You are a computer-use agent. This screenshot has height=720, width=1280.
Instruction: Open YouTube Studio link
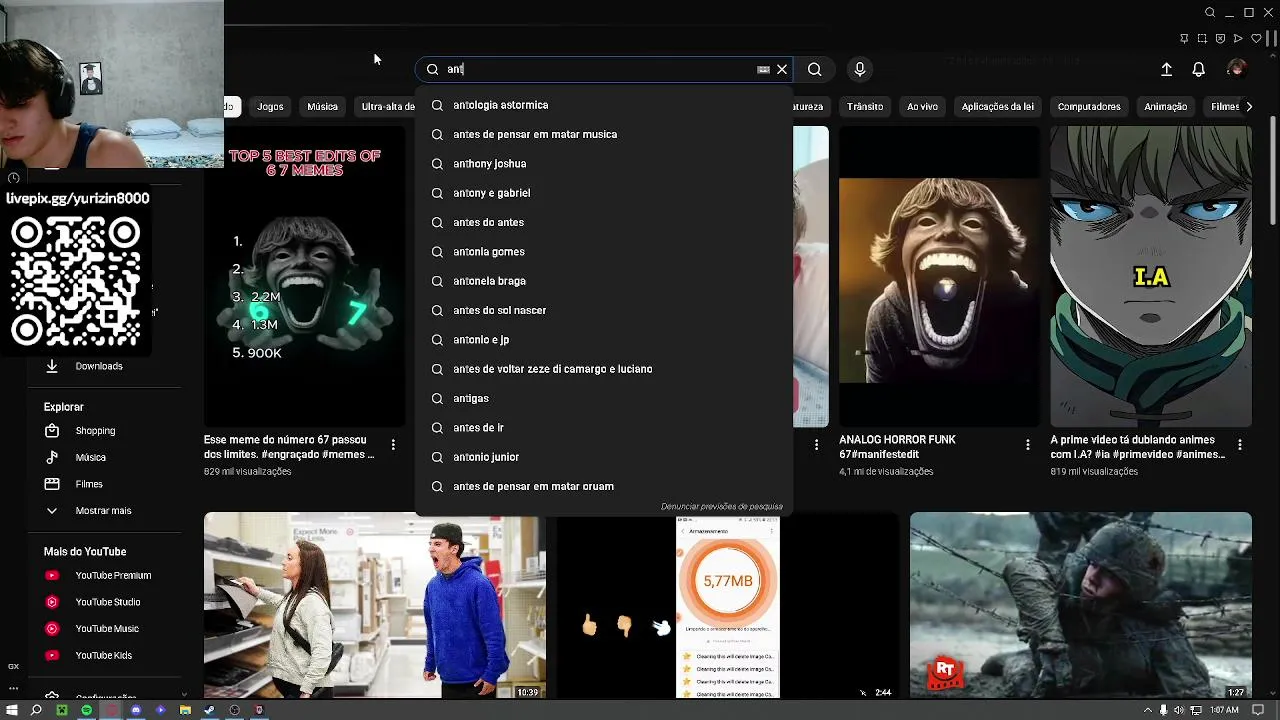107,602
